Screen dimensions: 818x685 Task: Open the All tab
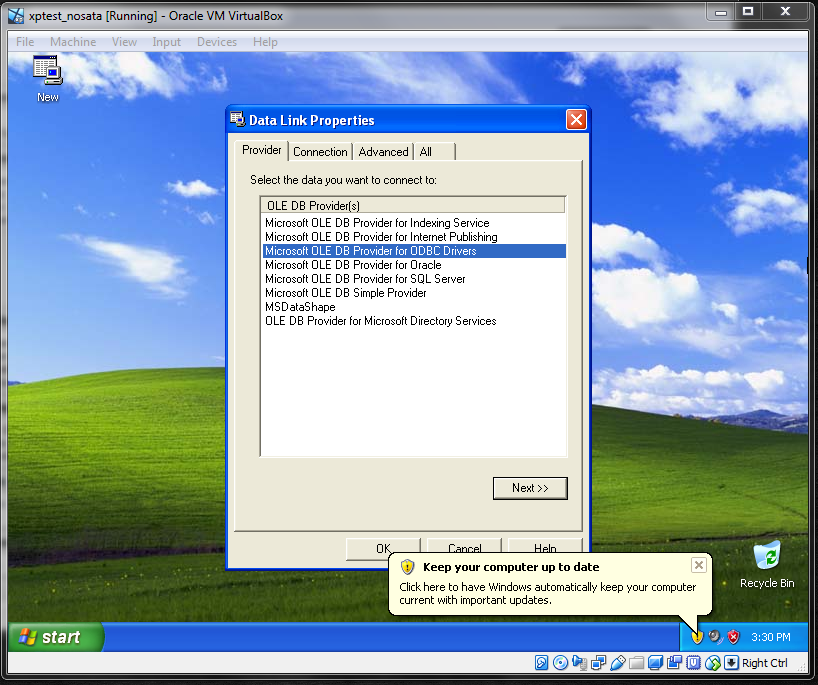[435, 152]
